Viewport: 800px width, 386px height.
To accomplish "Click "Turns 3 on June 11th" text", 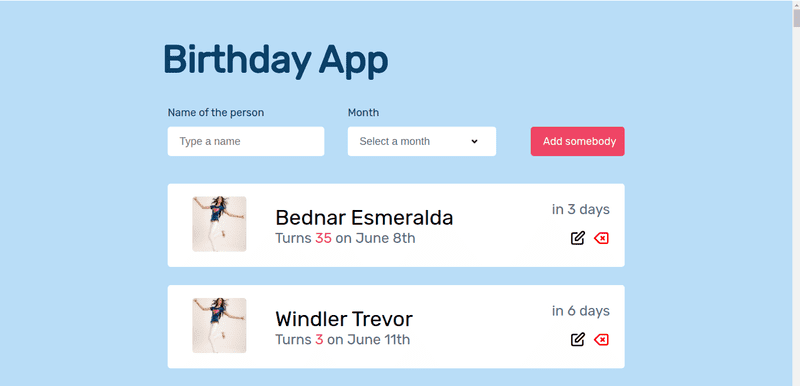I will click(x=343, y=340).
